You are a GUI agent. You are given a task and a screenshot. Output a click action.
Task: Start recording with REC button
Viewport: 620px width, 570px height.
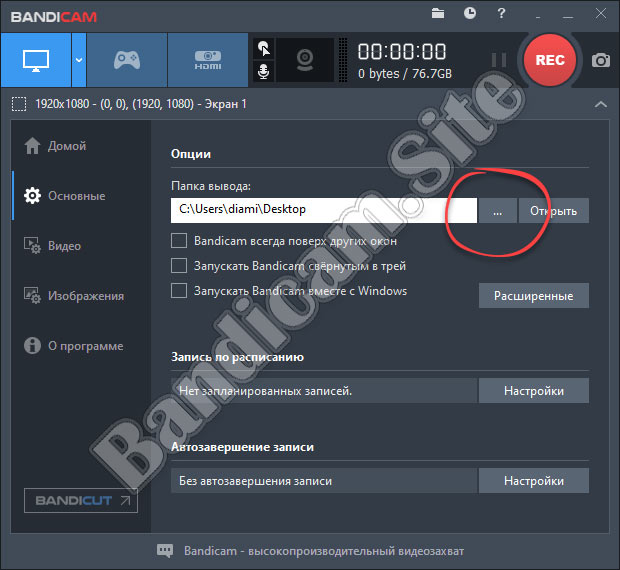pyautogui.click(x=550, y=60)
